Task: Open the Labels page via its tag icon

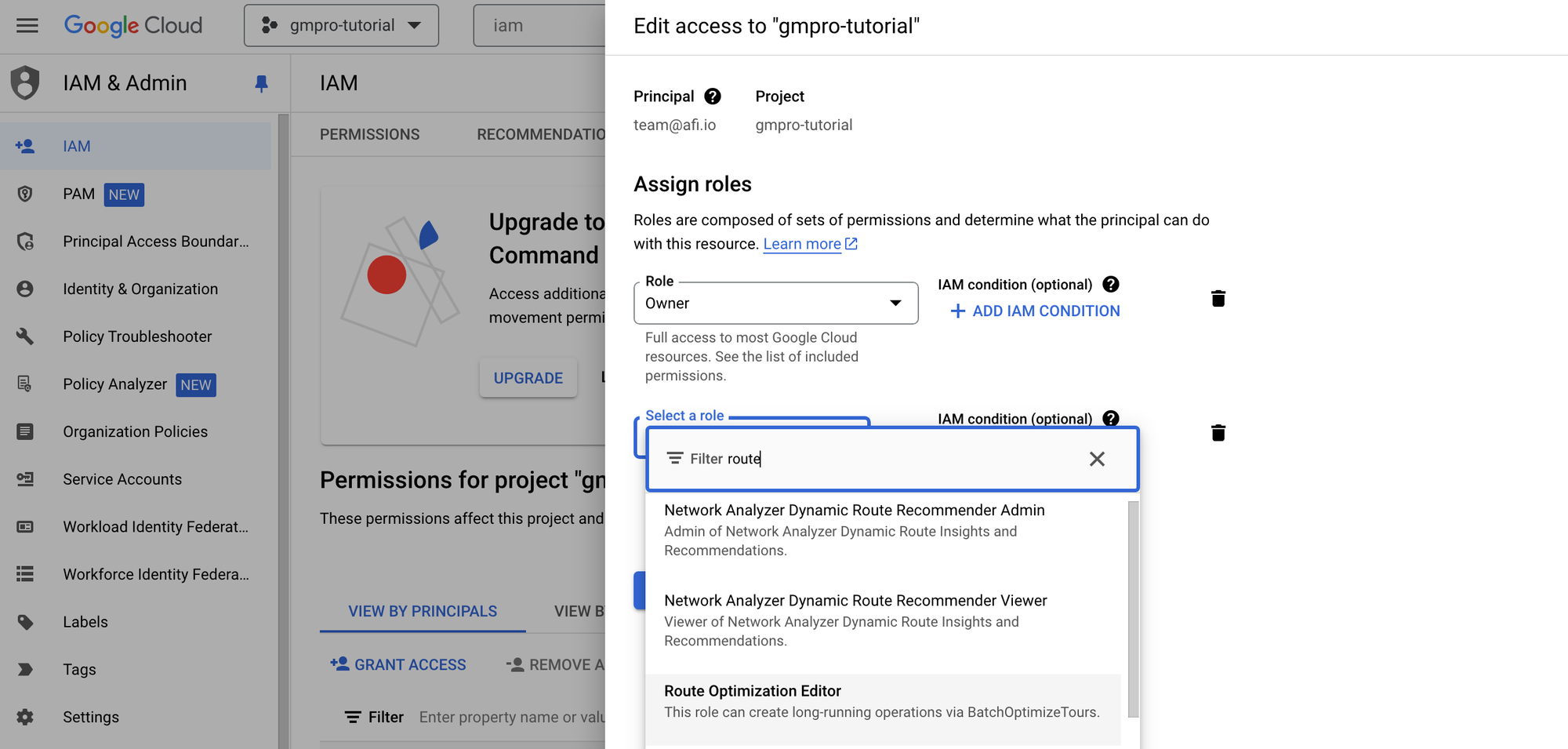Action: click(x=26, y=621)
